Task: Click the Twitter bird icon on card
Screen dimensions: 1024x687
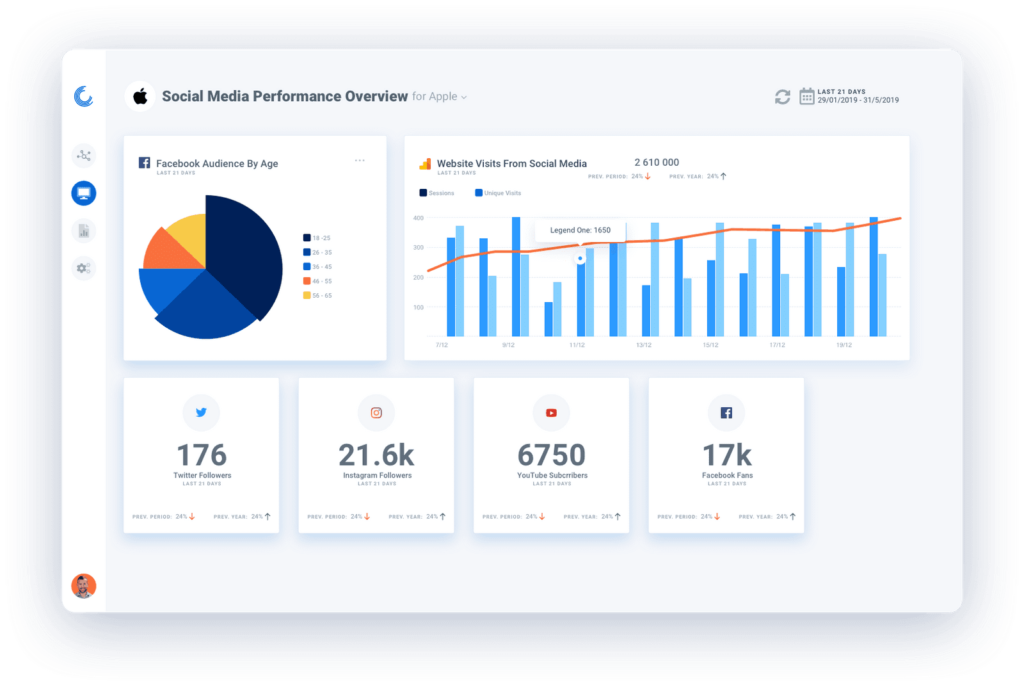Action: pos(201,413)
